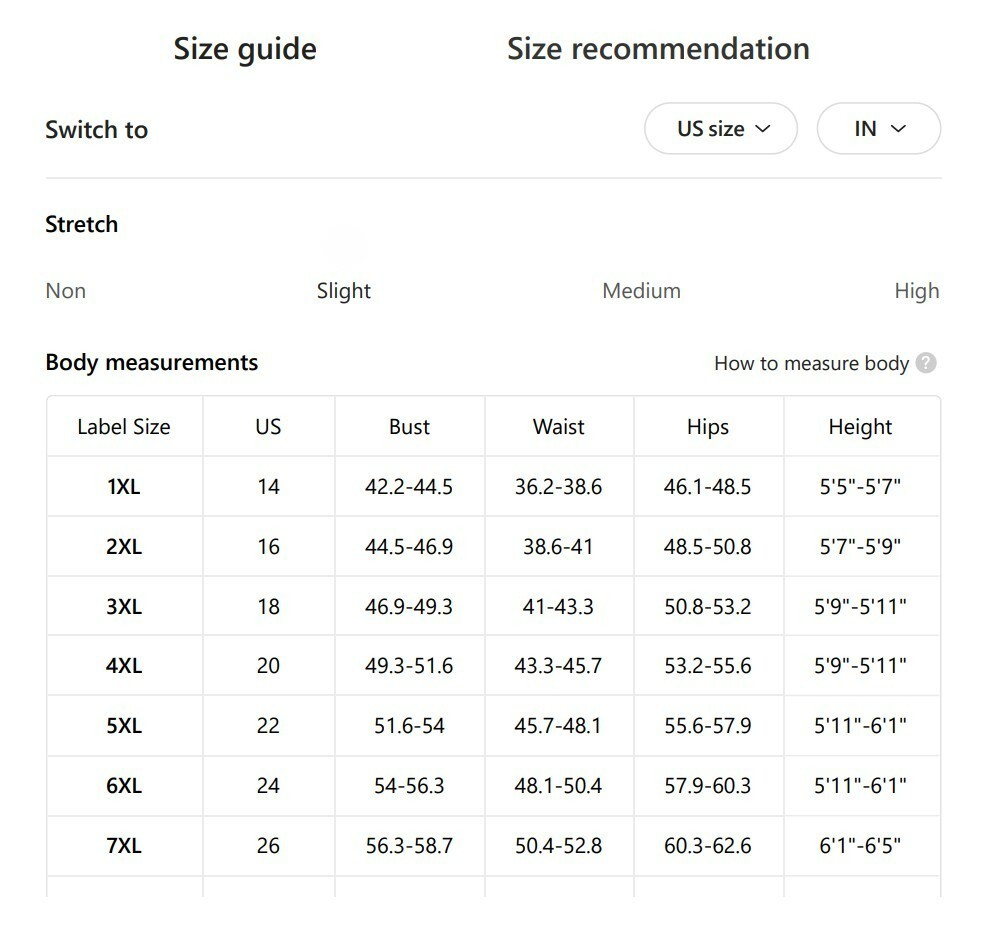Select the Medium stretch level label
The image size is (999, 943).
coord(642,291)
